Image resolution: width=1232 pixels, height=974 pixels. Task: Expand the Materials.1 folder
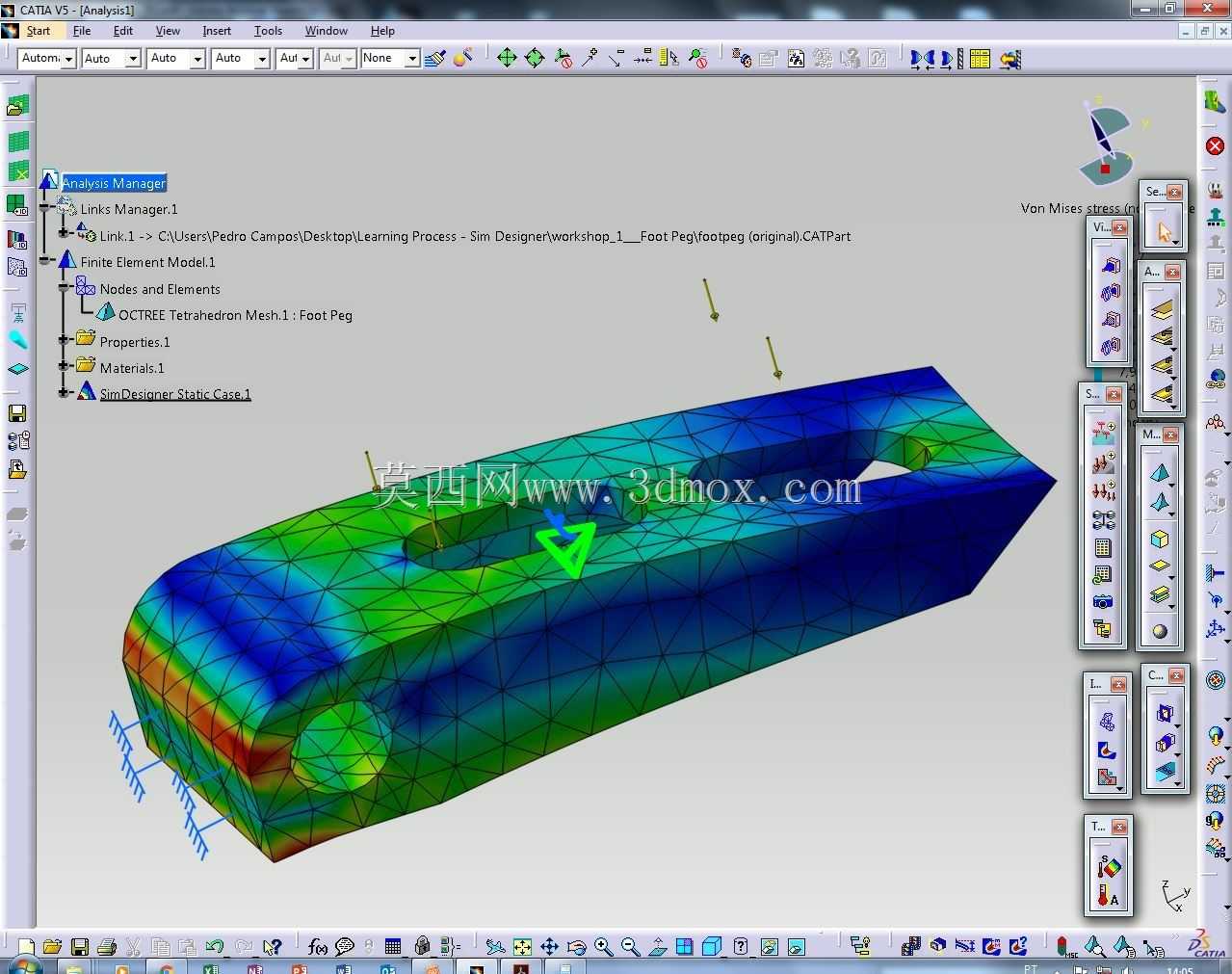click(x=64, y=366)
